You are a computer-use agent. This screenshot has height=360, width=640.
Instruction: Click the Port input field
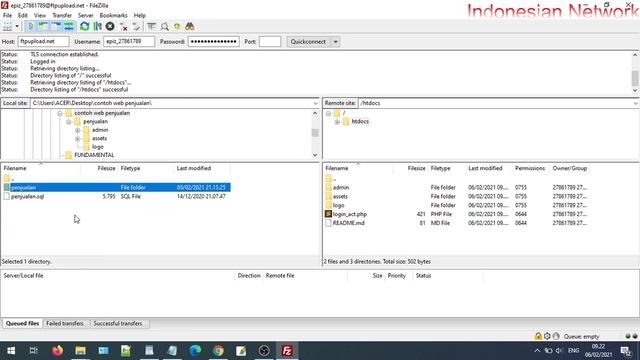pos(270,42)
